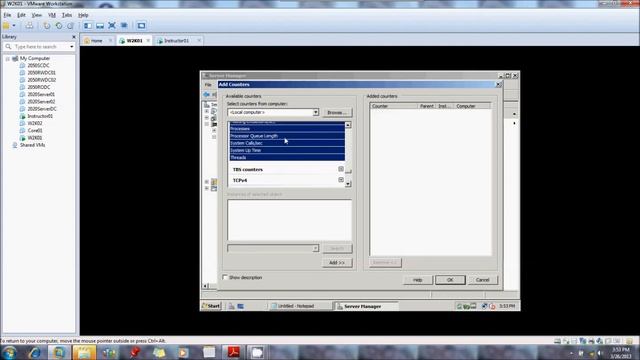
Task: Click the counter list scroll down arrow
Action: pos(348,184)
